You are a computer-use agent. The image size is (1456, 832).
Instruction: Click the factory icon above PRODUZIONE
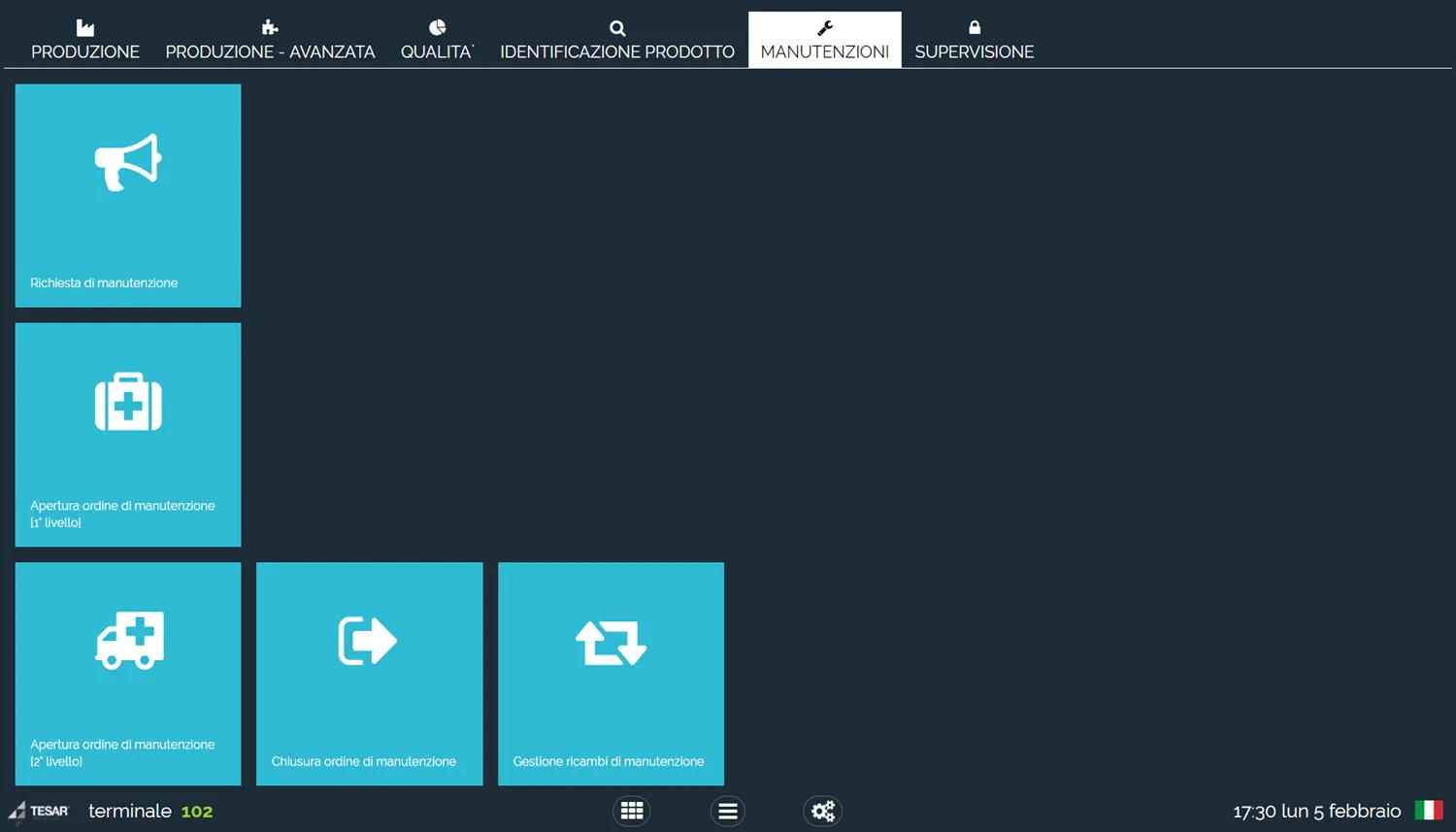click(x=85, y=27)
